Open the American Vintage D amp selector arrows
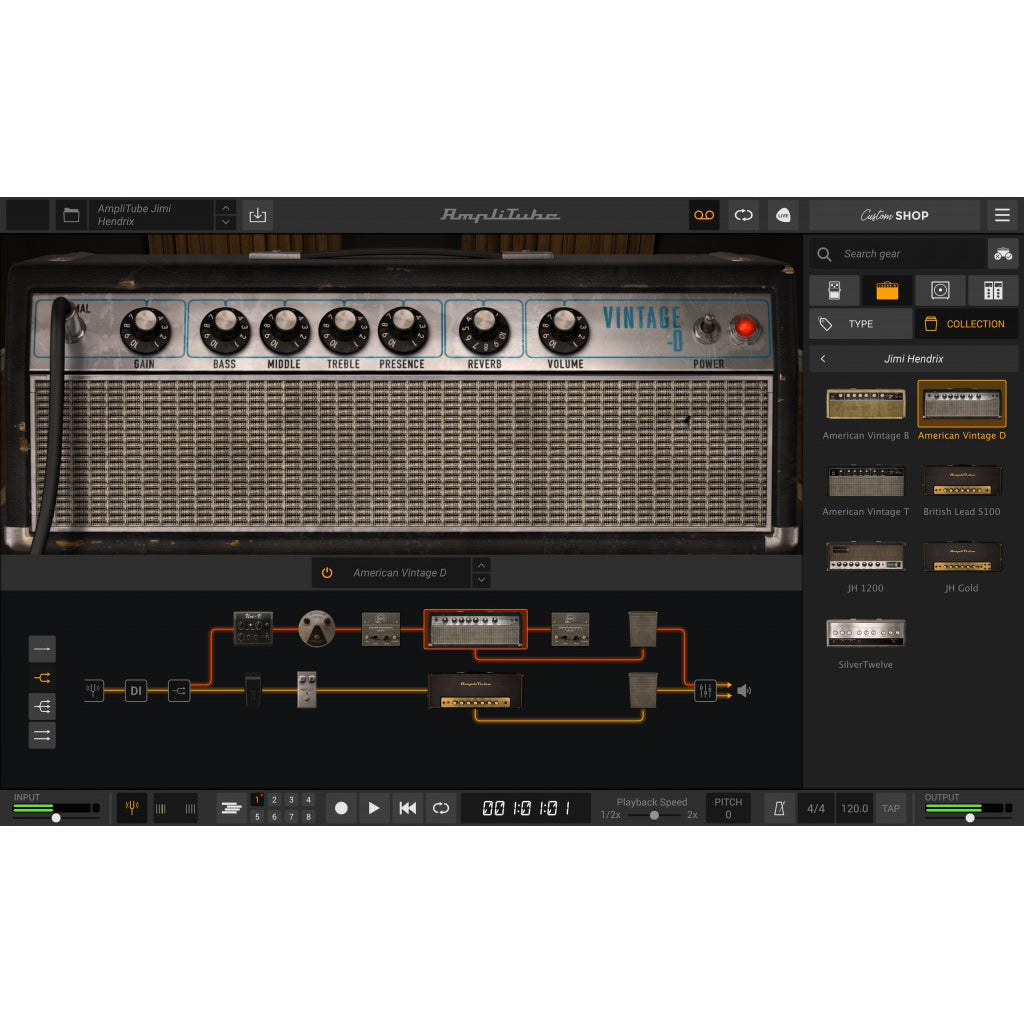Viewport: 1024px width, 1024px height. click(481, 573)
